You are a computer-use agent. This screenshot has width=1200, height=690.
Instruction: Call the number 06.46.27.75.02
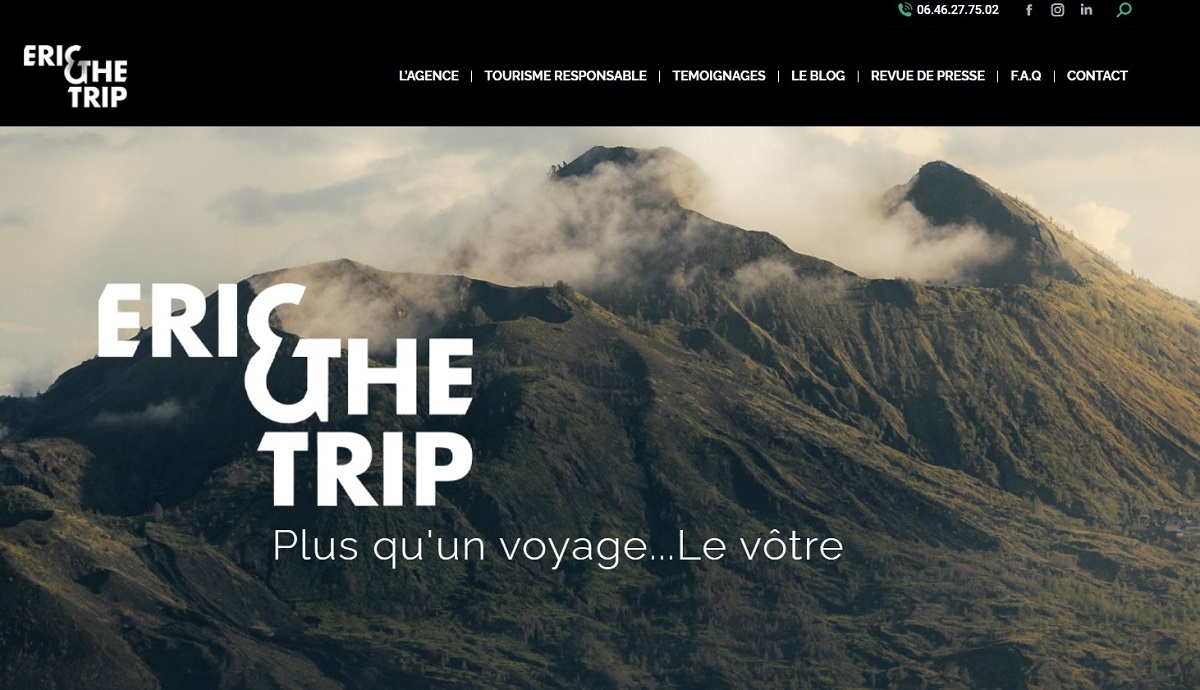coord(957,10)
